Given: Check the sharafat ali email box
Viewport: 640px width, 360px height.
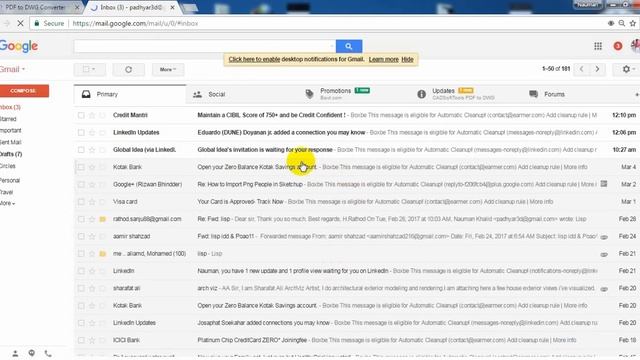Looking at the screenshot, I should [81, 288].
